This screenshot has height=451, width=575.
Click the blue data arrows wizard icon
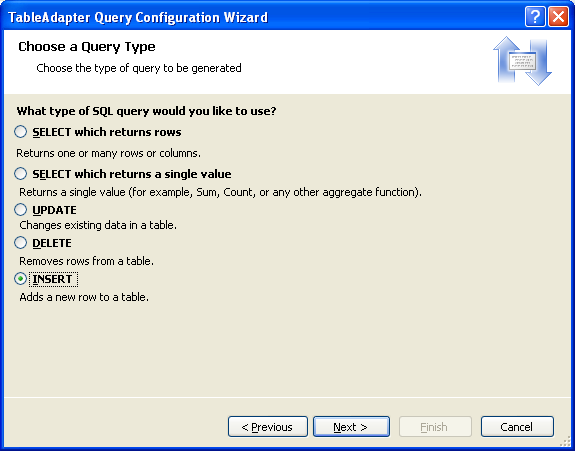pyautogui.click(x=522, y=61)
